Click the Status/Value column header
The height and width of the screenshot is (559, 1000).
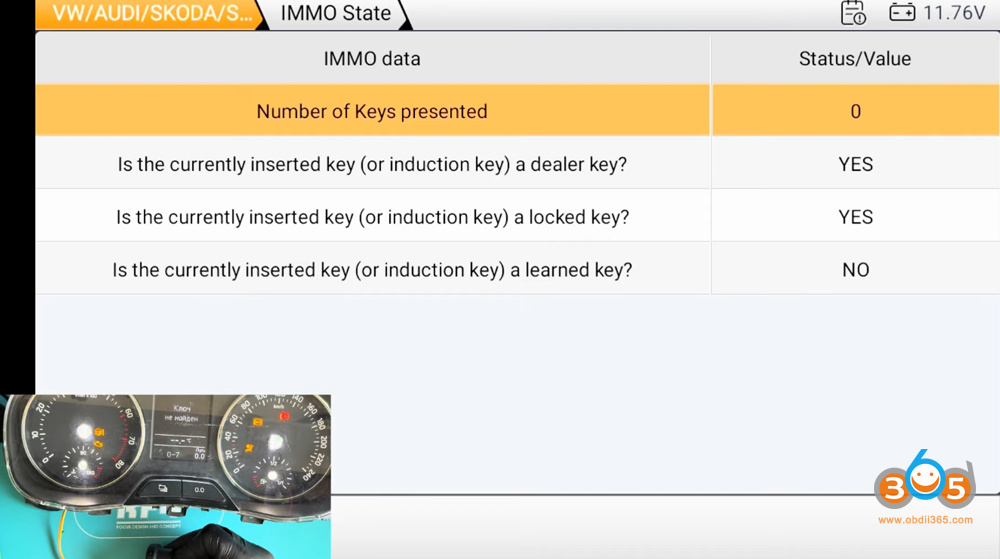(855, 59)
